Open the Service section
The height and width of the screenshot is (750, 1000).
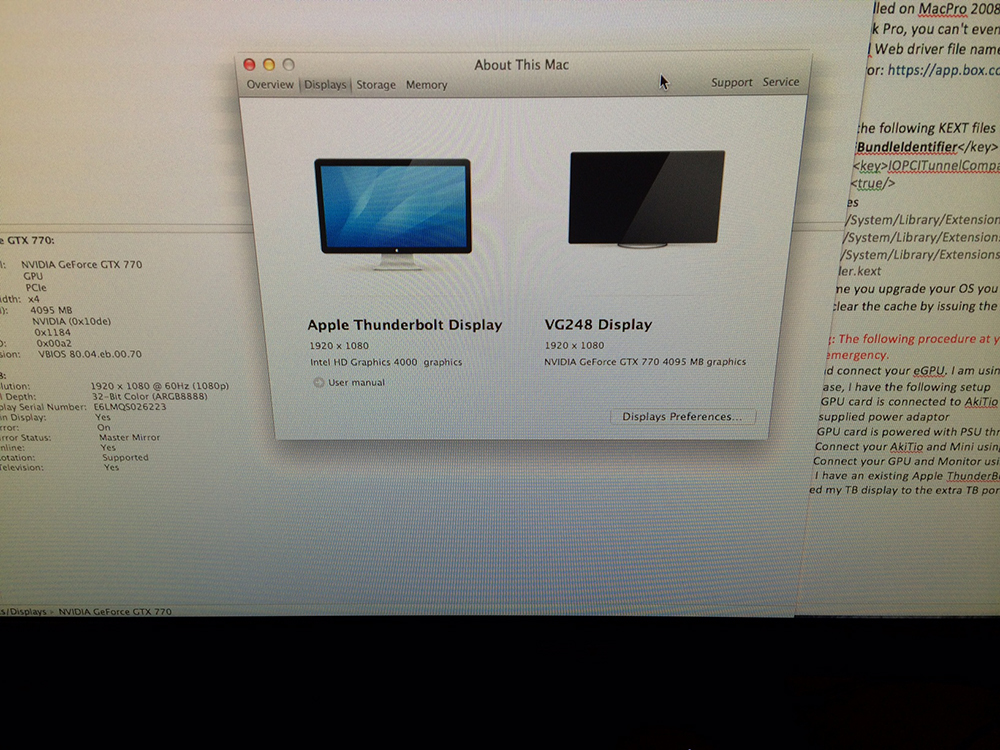pos(781,82)
